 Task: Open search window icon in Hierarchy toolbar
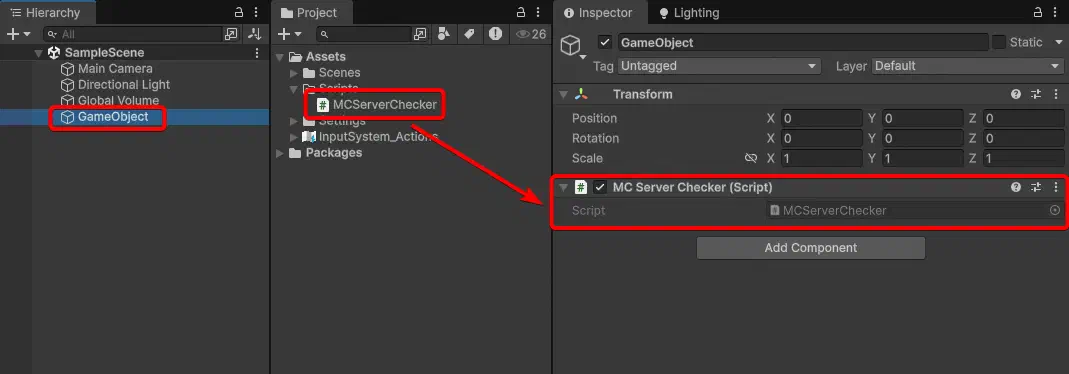(x=232, y=34)
